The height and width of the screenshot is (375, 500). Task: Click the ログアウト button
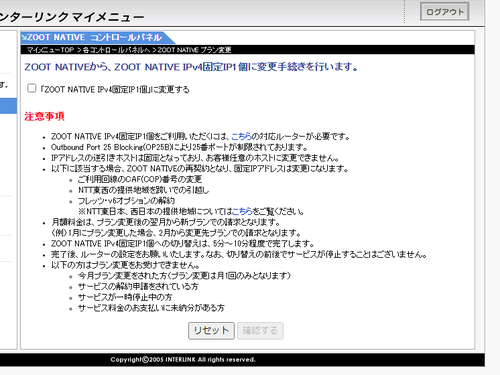(445, 12)
